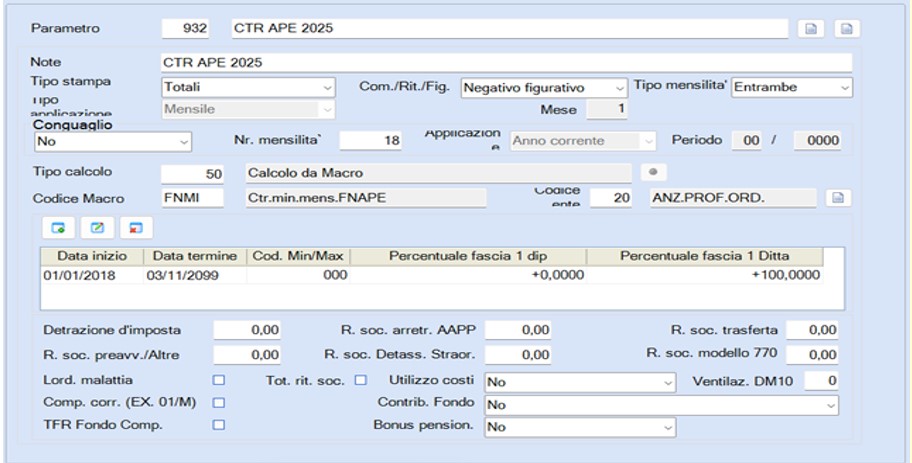This screenshot has width=912, height=463.
Task: Expand the Conguaglio dropdown set to No
Action: tap(113, 141)
